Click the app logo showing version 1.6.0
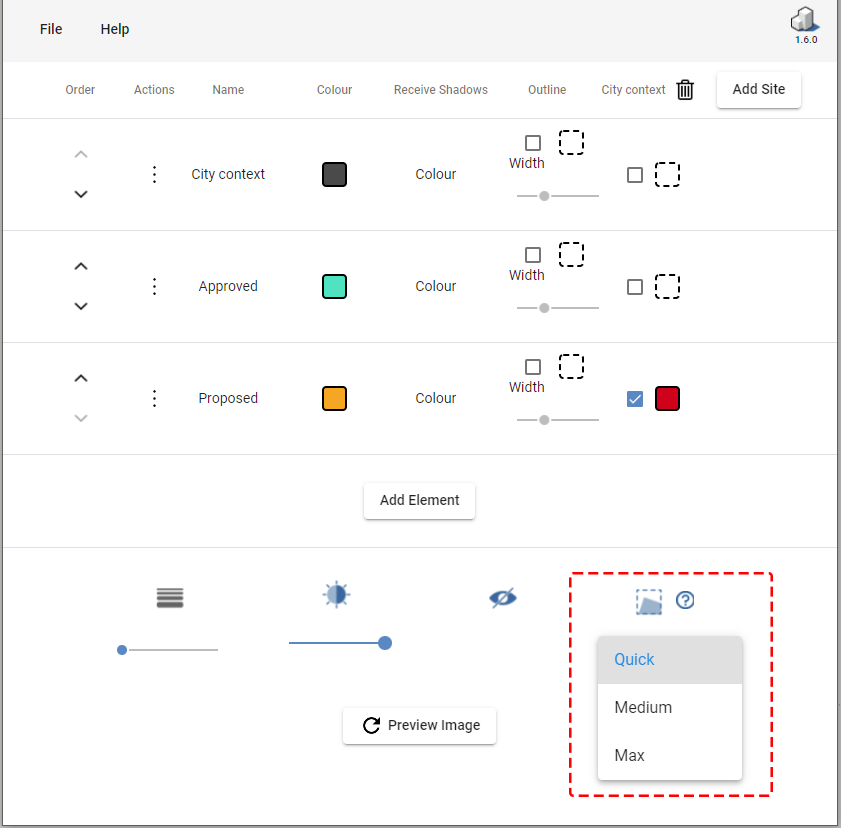 805,25
